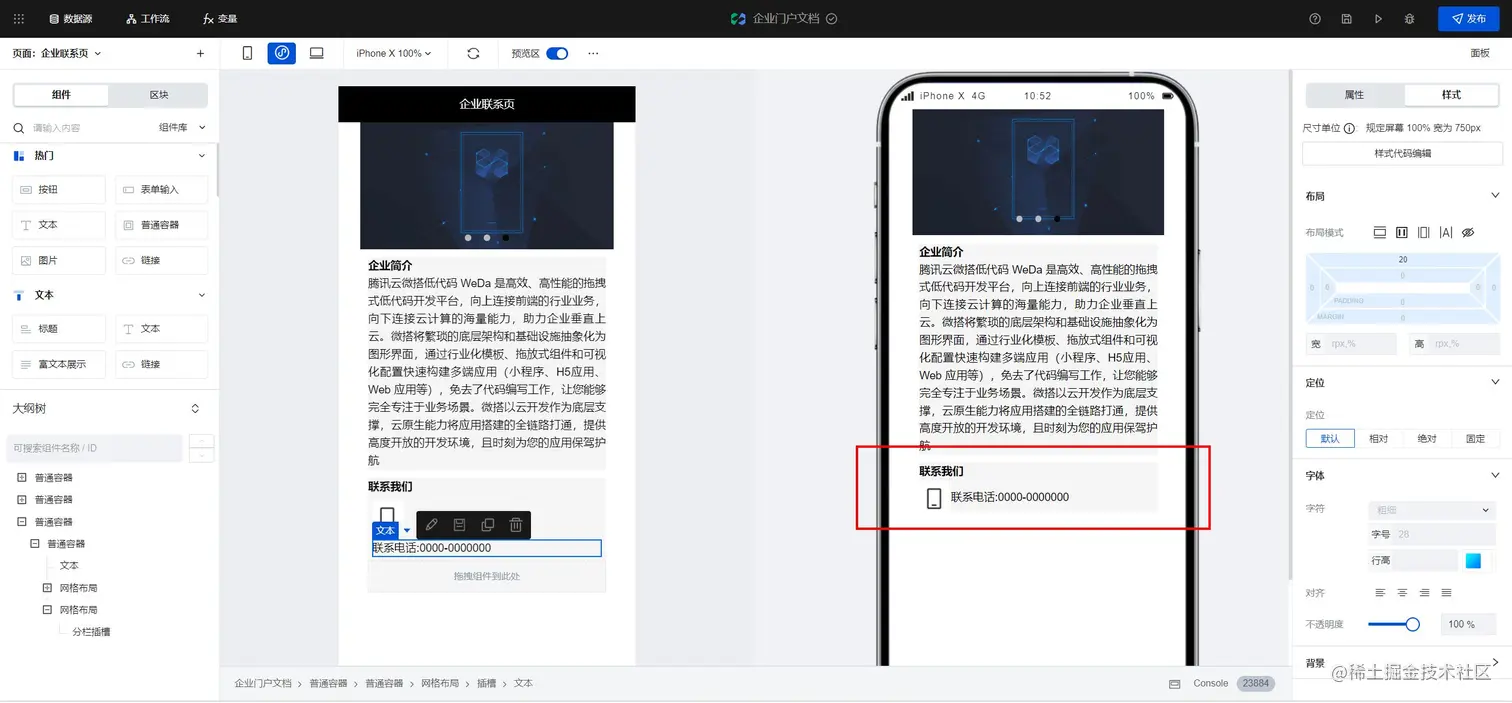
Task: Select 相对 positioning option
Action: (1379, 439)
